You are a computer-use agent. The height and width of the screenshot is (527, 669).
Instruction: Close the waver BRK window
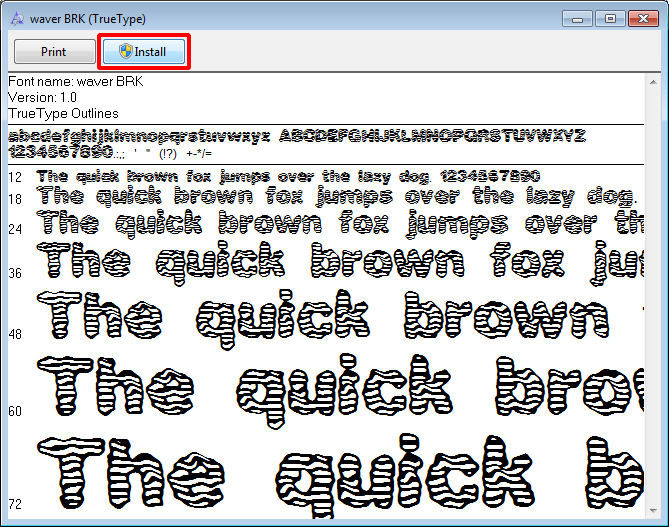click(643, 19)
